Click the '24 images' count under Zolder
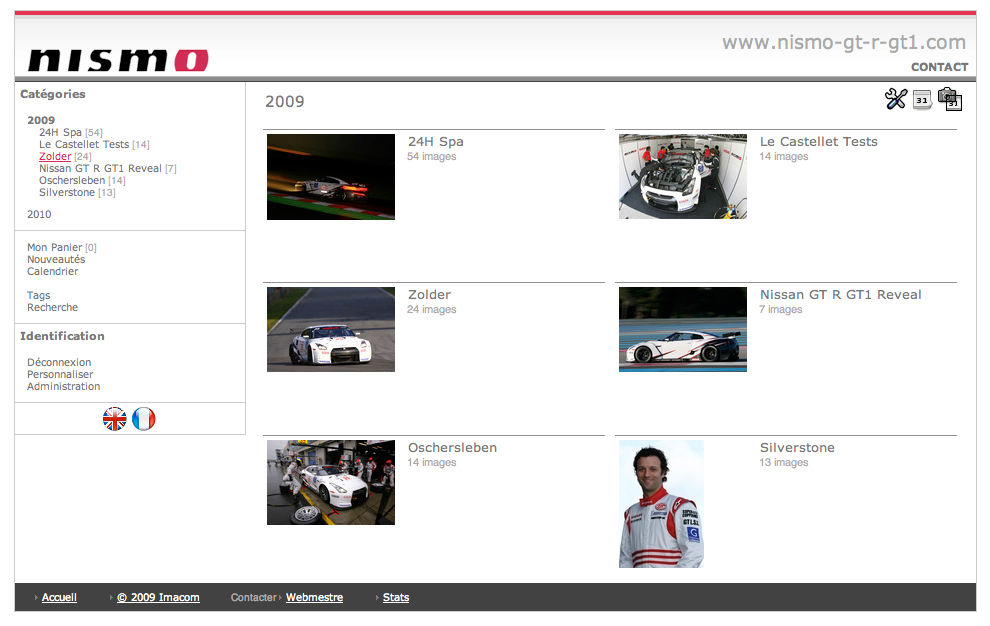Viewport: 990px width, 626px height. 432,309
